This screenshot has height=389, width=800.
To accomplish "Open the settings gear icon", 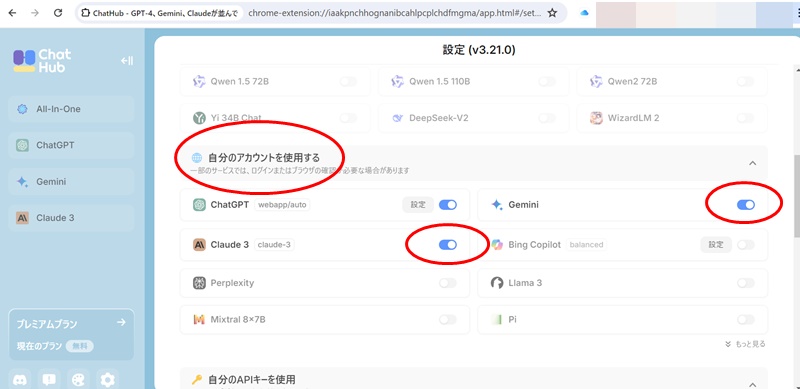I will [108, 379].
